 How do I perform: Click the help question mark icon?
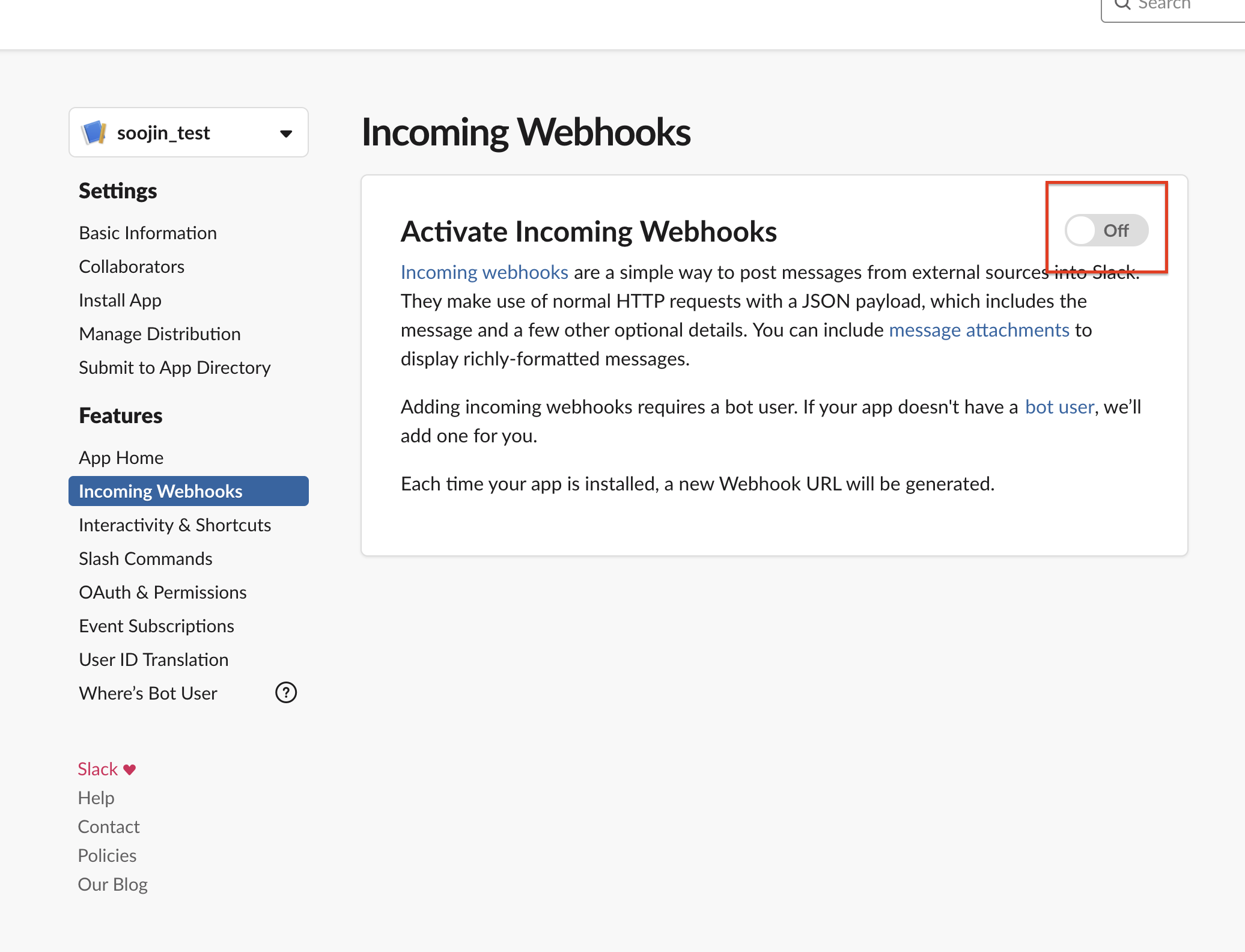point(286,692)
